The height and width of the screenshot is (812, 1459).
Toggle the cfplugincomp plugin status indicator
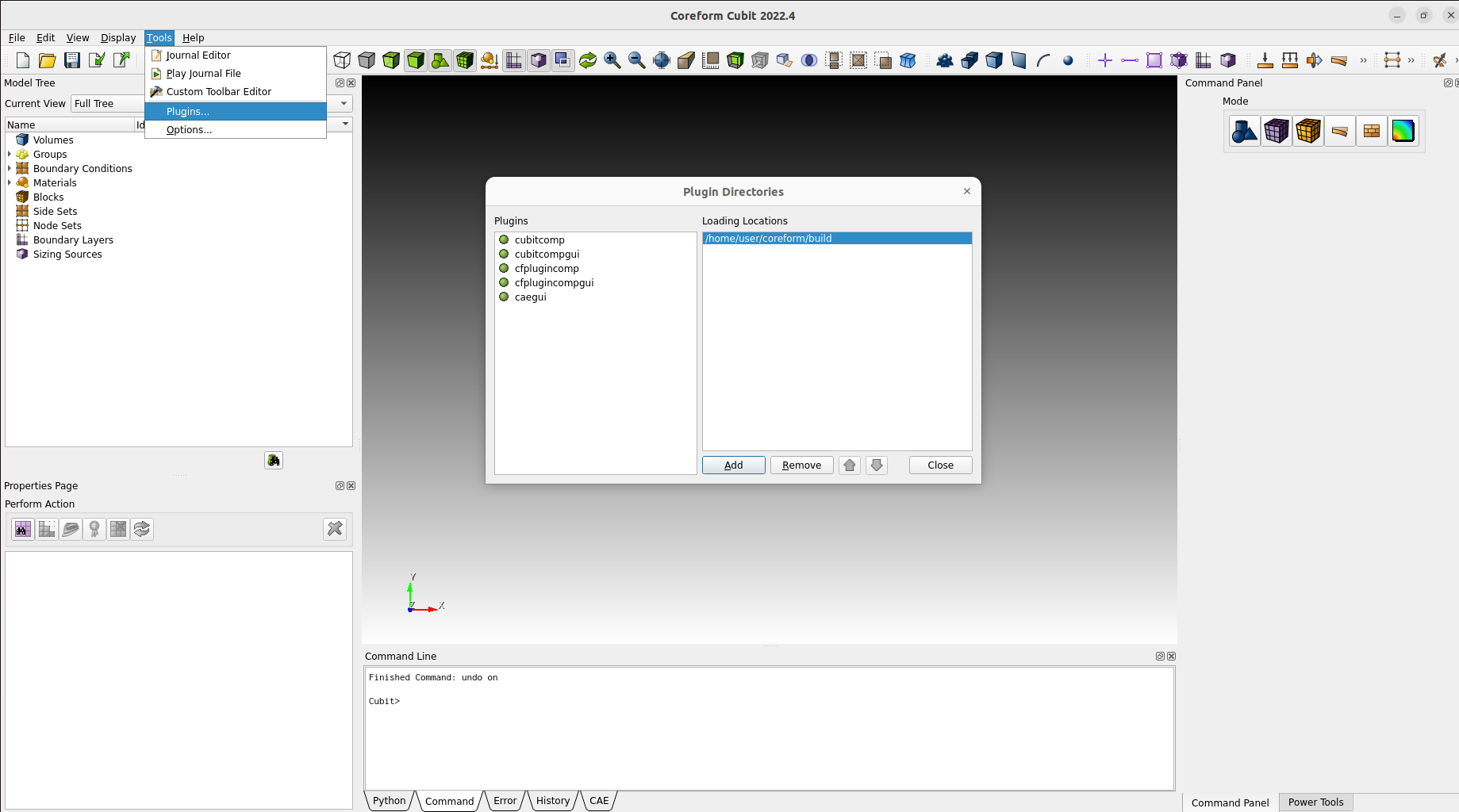504,268
